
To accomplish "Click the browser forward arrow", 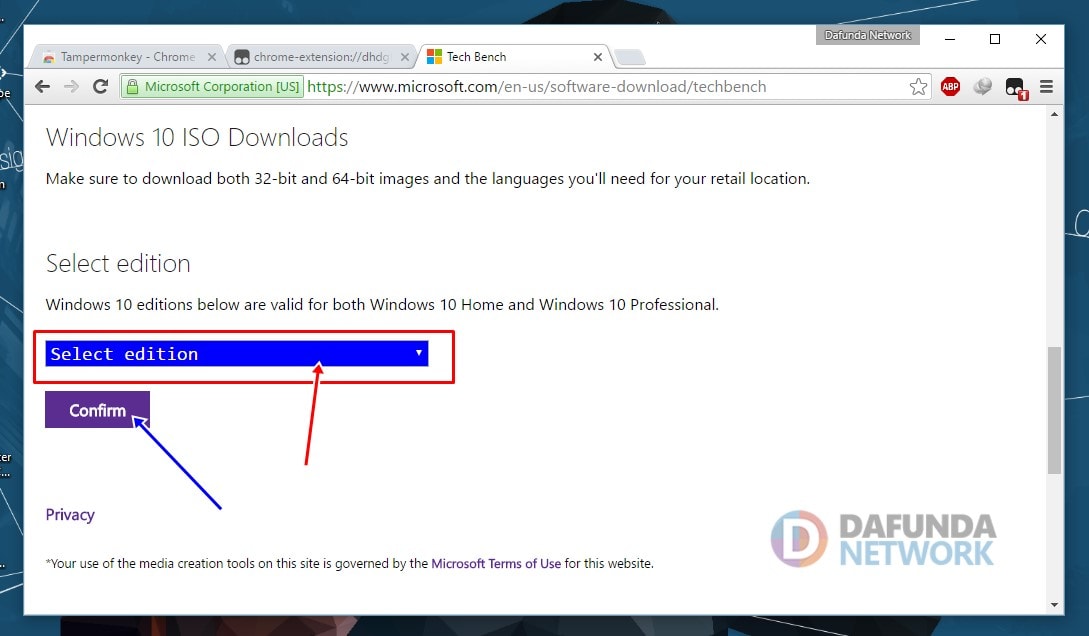I will click(71, 87).
